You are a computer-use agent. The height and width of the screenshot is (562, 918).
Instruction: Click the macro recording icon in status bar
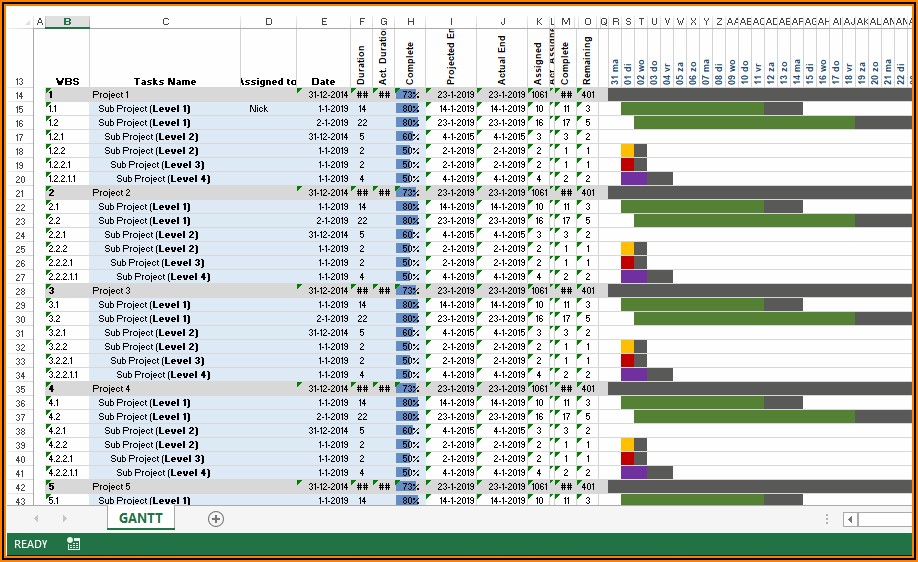tap(74, 544)
